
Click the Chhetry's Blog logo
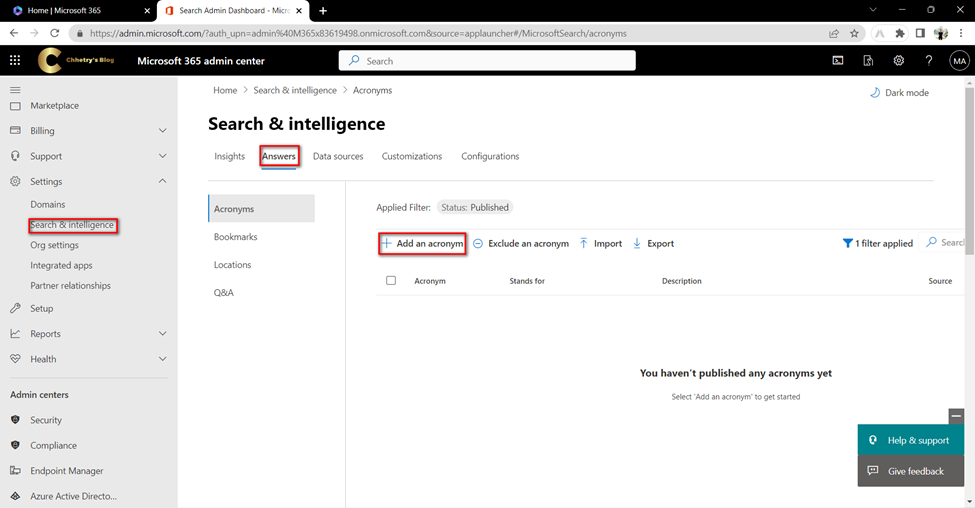pos(76,60)
